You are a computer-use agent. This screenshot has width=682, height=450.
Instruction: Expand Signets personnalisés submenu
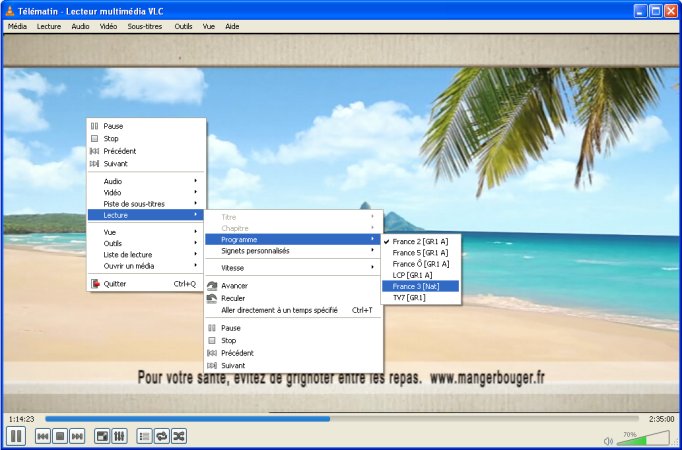294,251
